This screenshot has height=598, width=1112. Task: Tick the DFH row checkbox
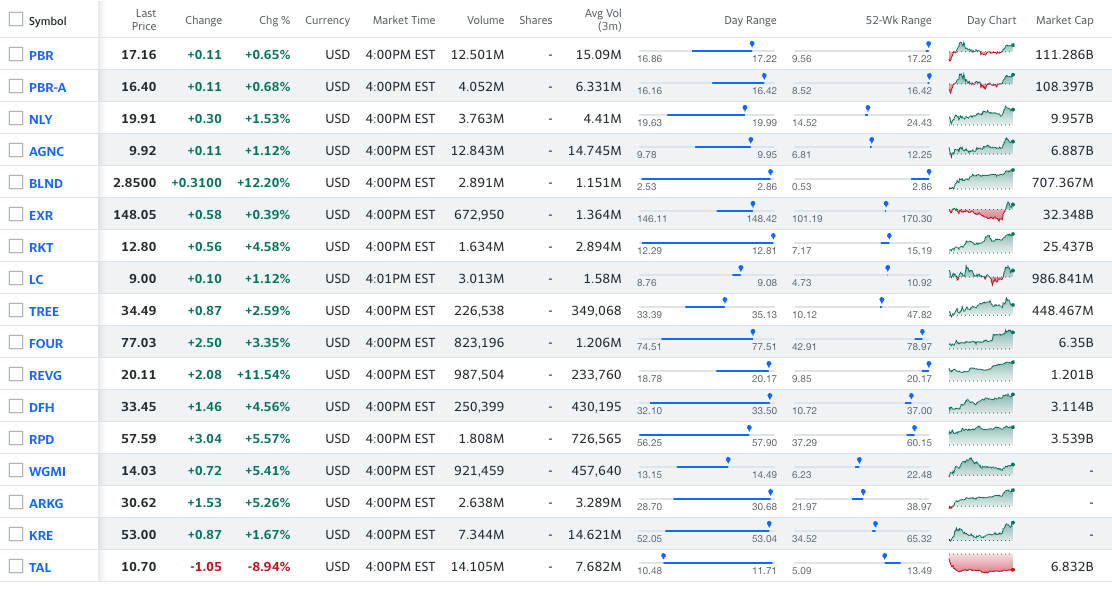pos(16,406)
